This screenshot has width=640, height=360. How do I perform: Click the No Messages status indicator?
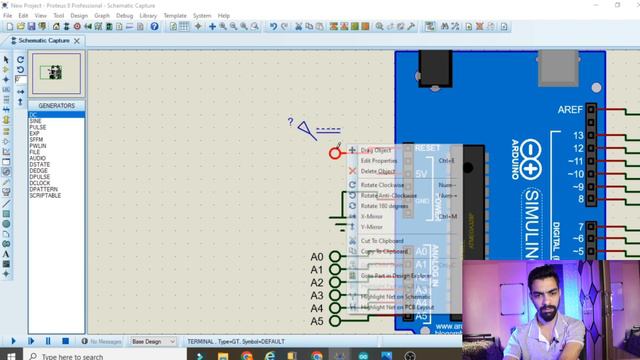[101, 341]
